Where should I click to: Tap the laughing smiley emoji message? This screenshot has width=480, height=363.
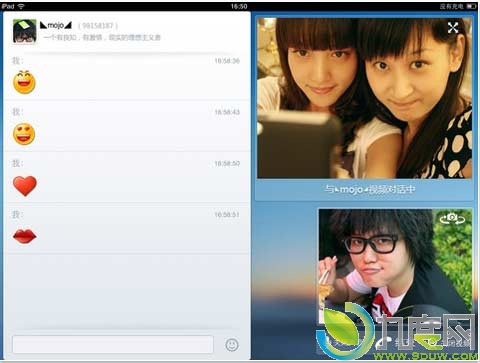pos(24,82)
